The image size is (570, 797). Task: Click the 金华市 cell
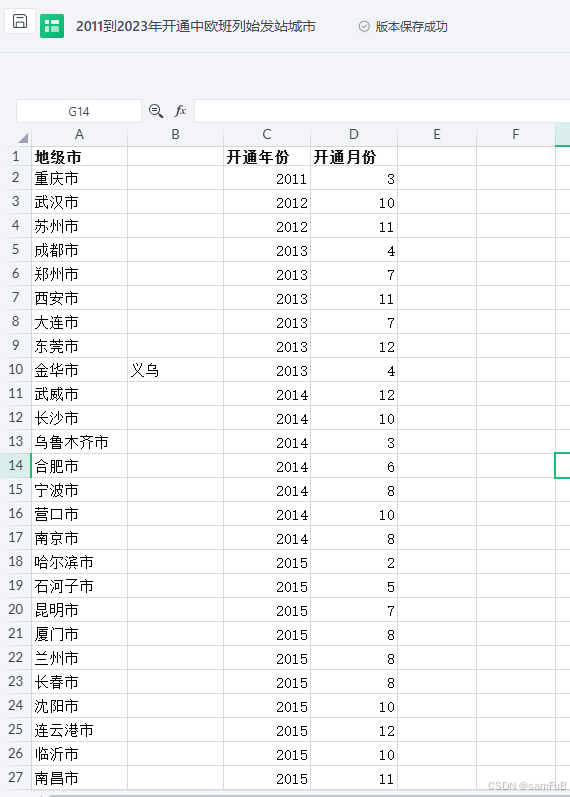79,370
